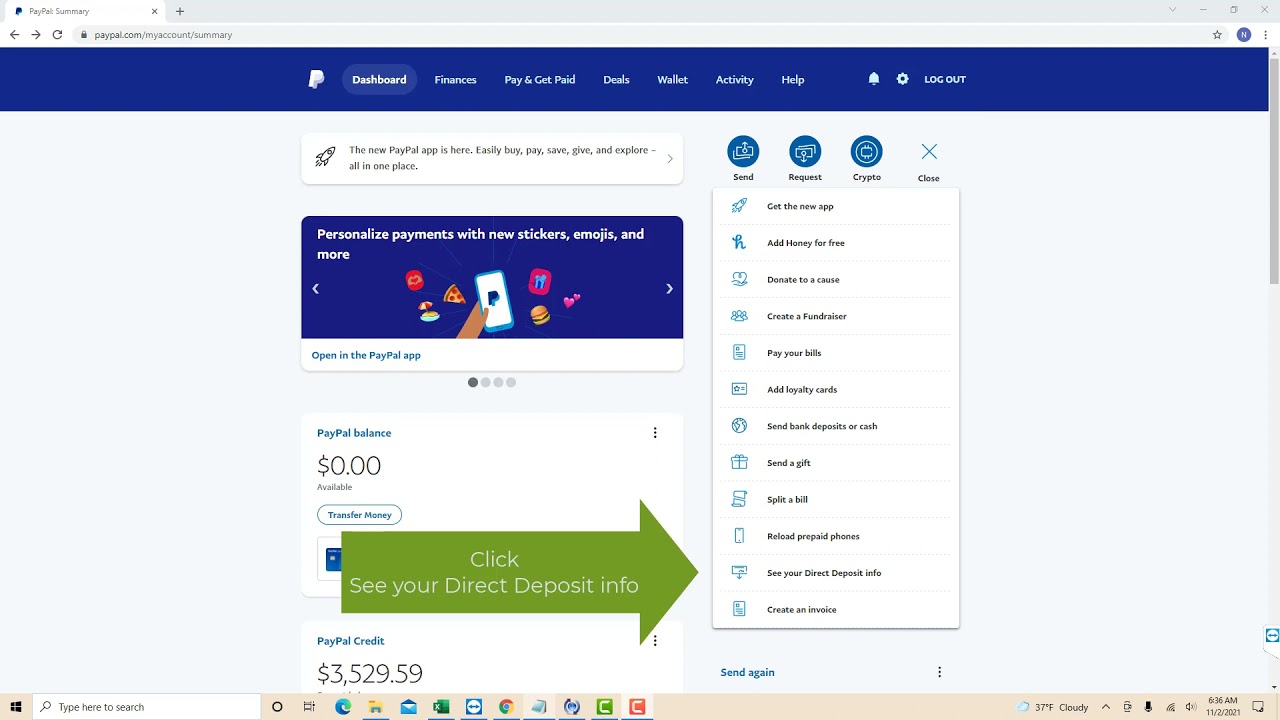This screenshot has height=720, width=1280.
Task: Reload the page in Chrome
Action: 57,34
